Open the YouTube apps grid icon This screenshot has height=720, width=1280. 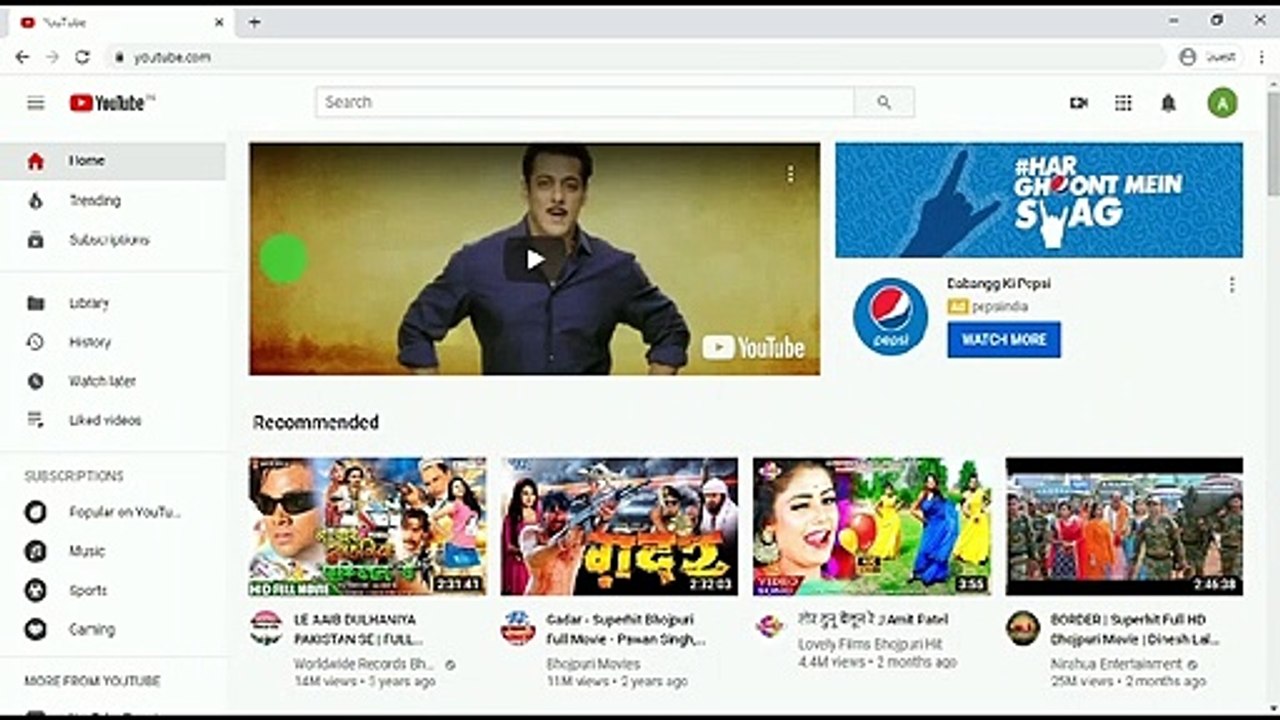click(x=1123, y=103)
